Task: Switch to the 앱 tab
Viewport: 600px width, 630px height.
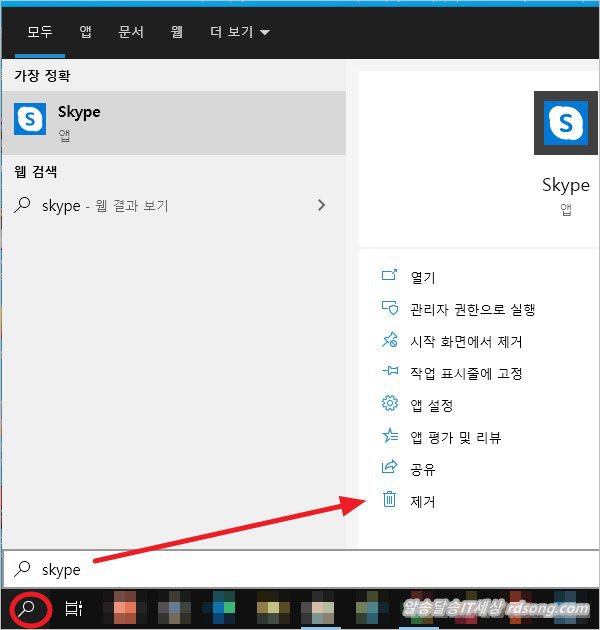Action: 85,32
